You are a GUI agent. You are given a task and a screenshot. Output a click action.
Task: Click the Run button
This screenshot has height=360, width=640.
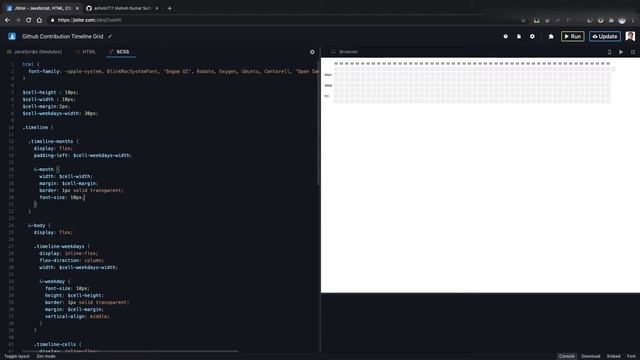(572, 36)
